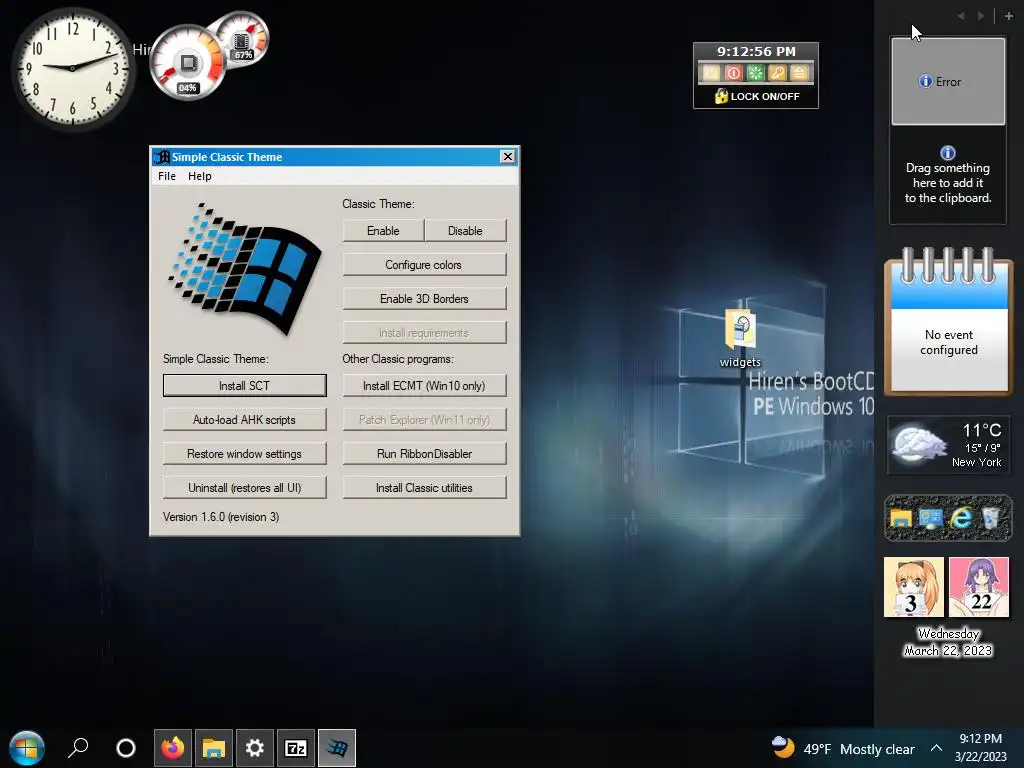
Task: Open the widgets folder on the desktop
Action: (740, 338)
